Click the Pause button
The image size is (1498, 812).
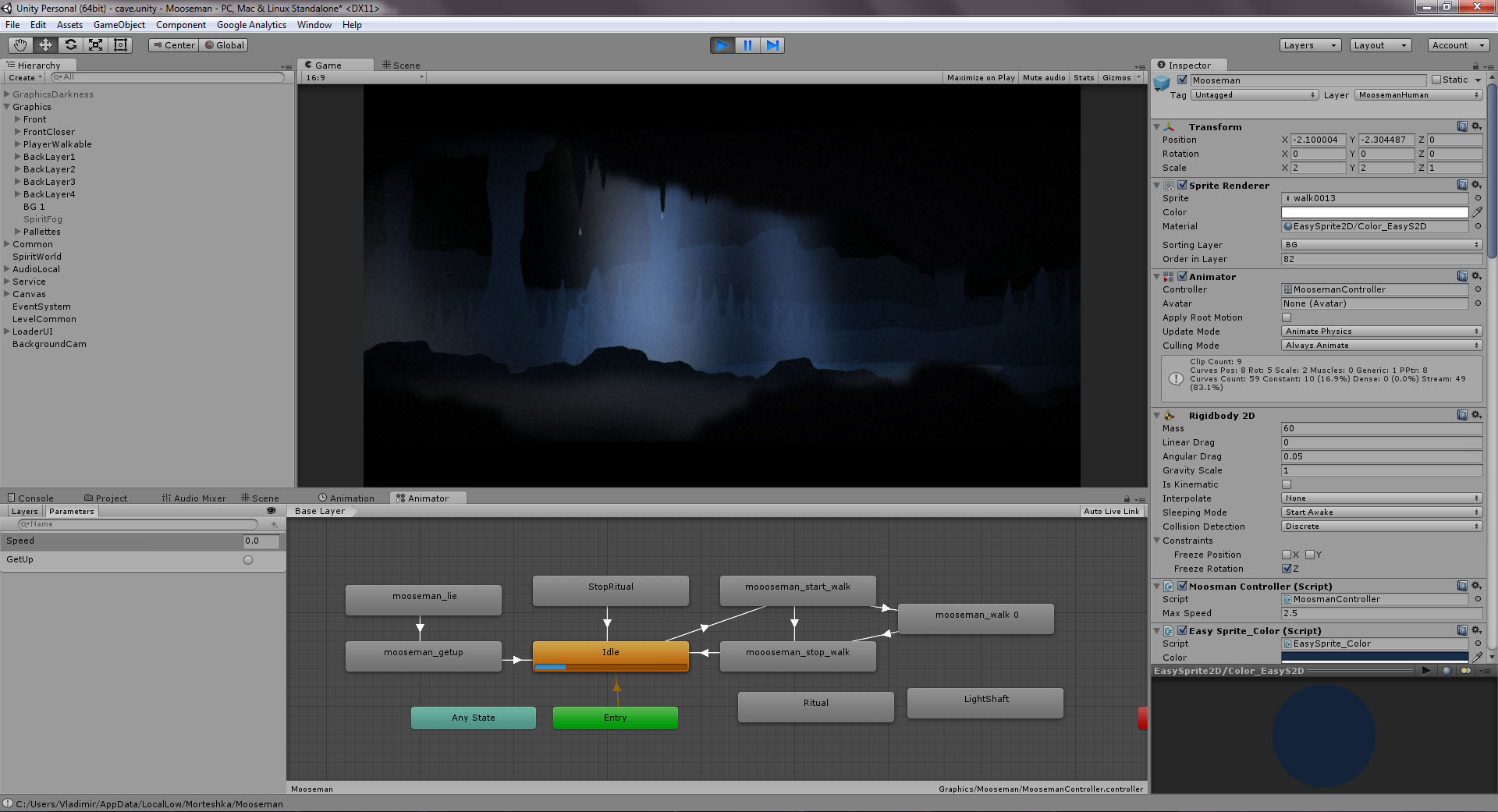click(747, 45)
